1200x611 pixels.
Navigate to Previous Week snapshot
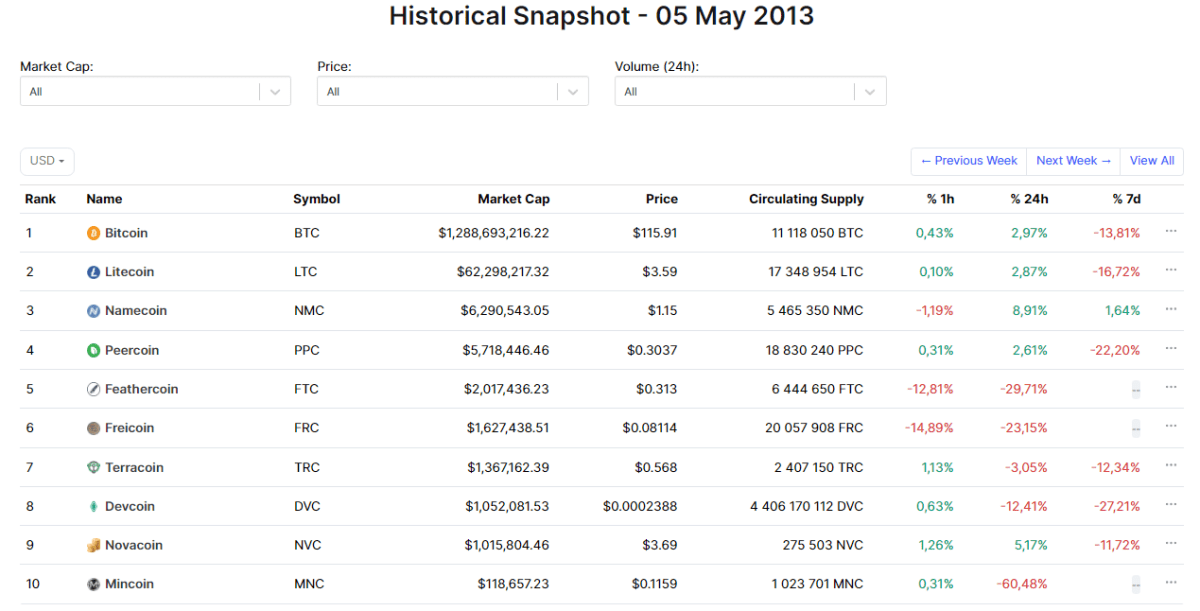click(967, 160)
